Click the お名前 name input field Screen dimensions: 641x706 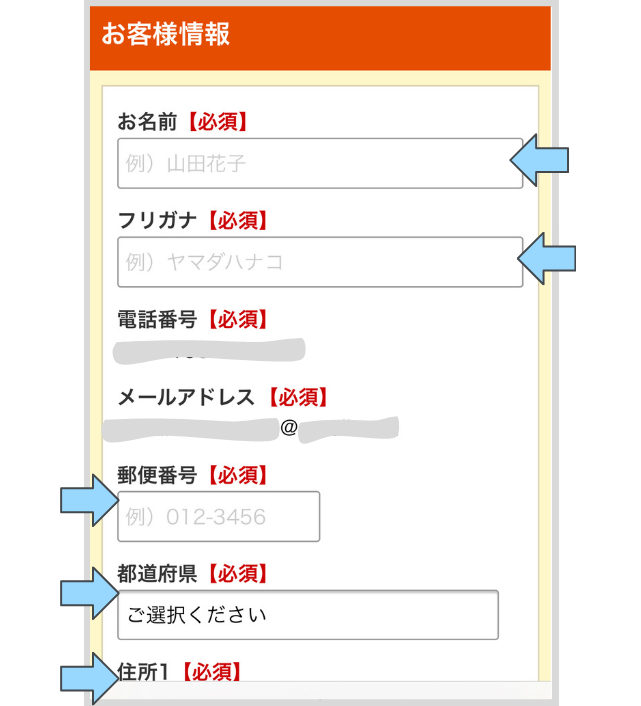pos(320,163)
